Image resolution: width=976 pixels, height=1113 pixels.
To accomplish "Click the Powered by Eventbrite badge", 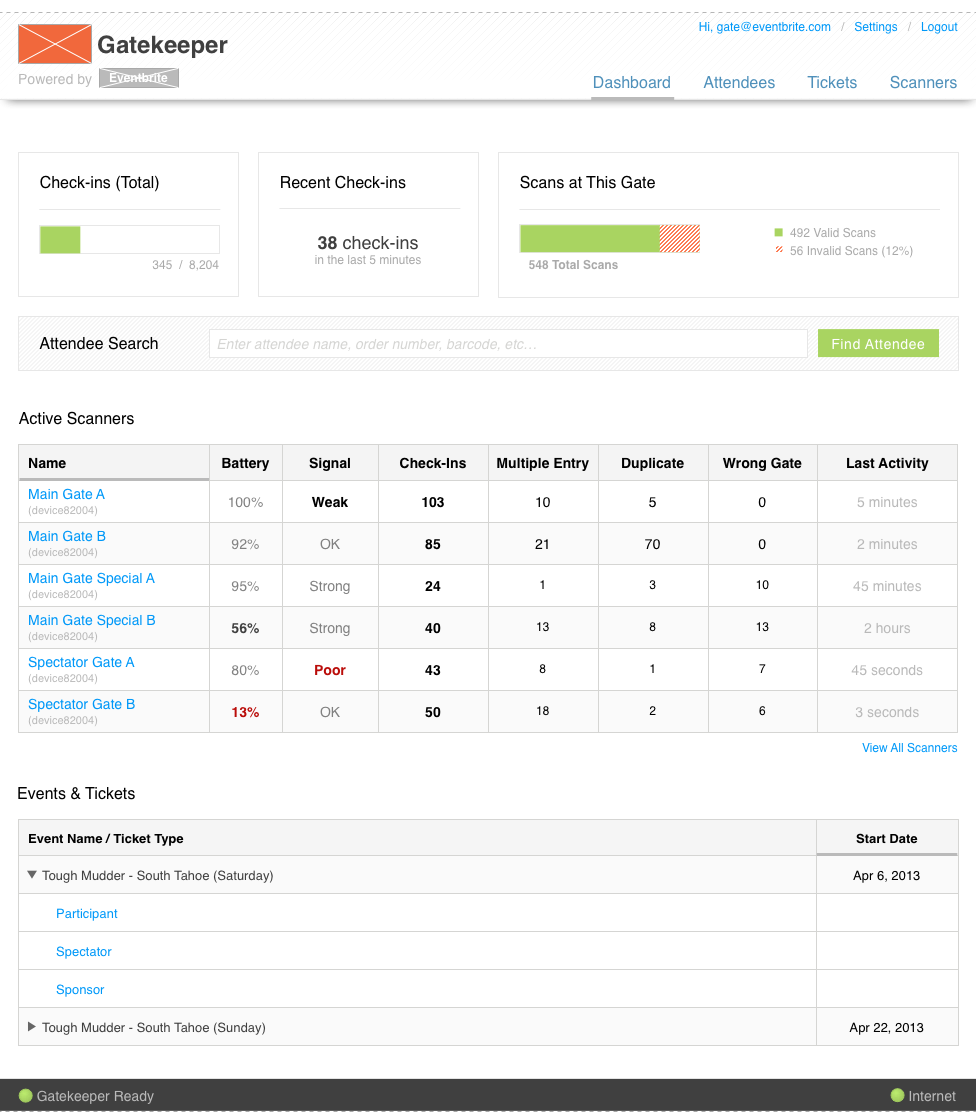I will pos(138,78).
